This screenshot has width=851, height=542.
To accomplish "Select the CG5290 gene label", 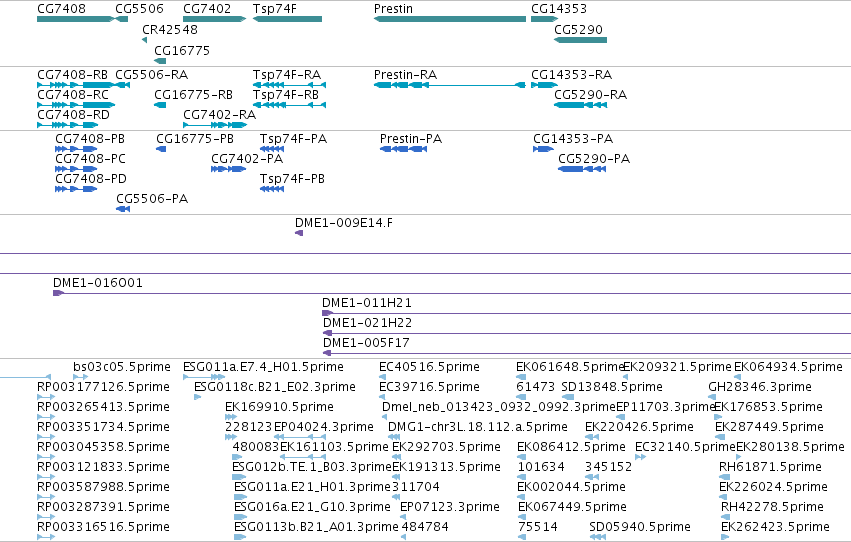I will [579, 30].
